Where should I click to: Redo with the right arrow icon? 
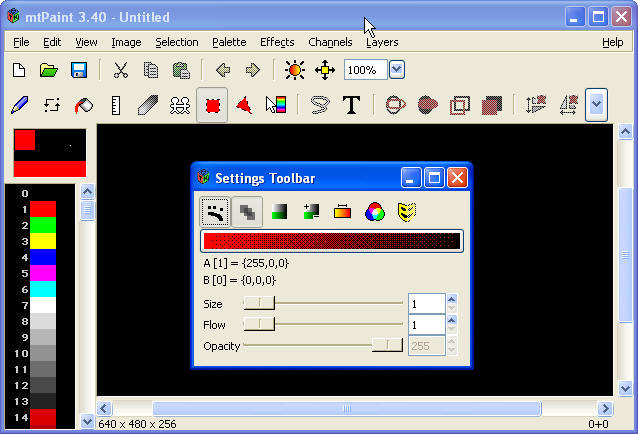coord(253,70)
